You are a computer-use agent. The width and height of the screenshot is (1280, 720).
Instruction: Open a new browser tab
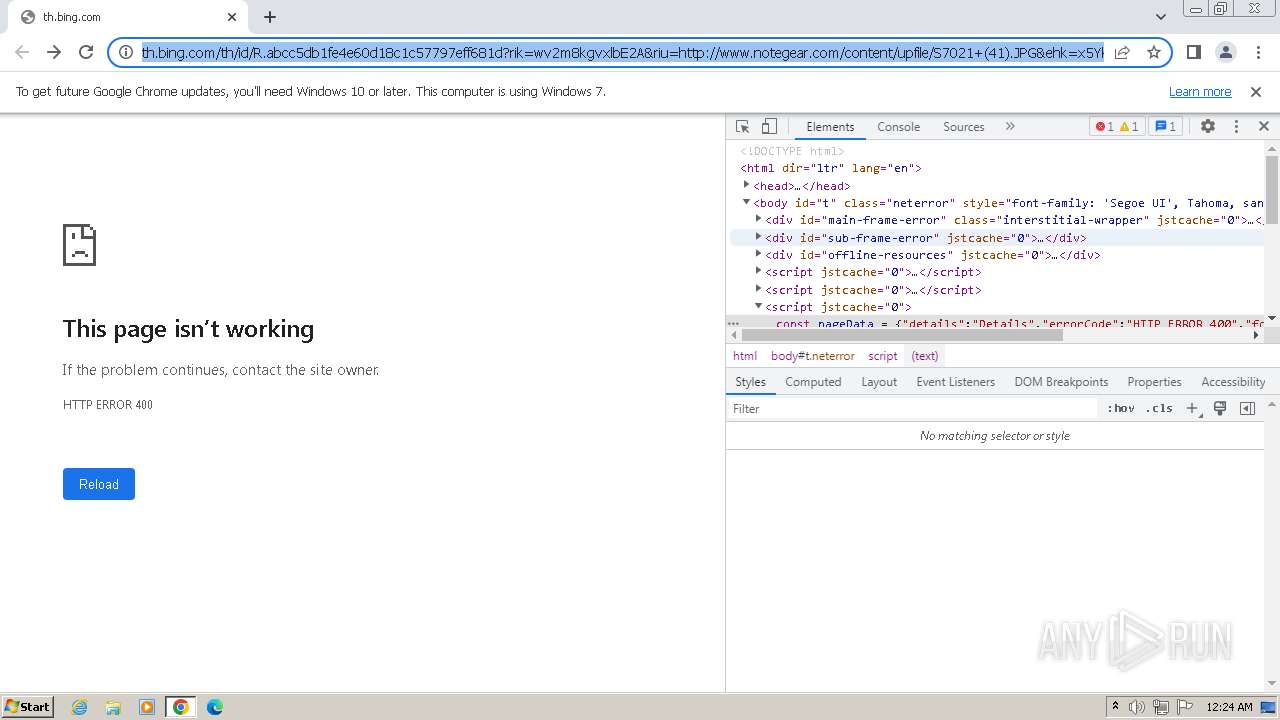270,17
